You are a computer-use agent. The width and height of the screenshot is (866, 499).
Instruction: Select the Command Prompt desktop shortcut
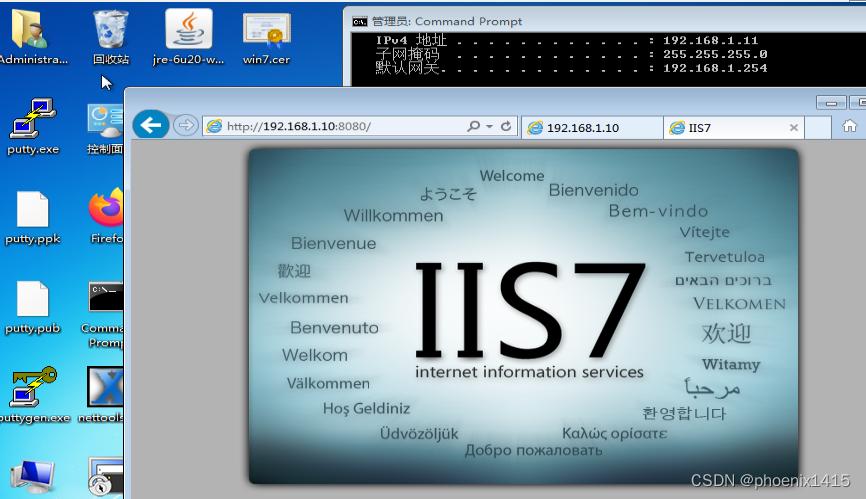[105, 314]
